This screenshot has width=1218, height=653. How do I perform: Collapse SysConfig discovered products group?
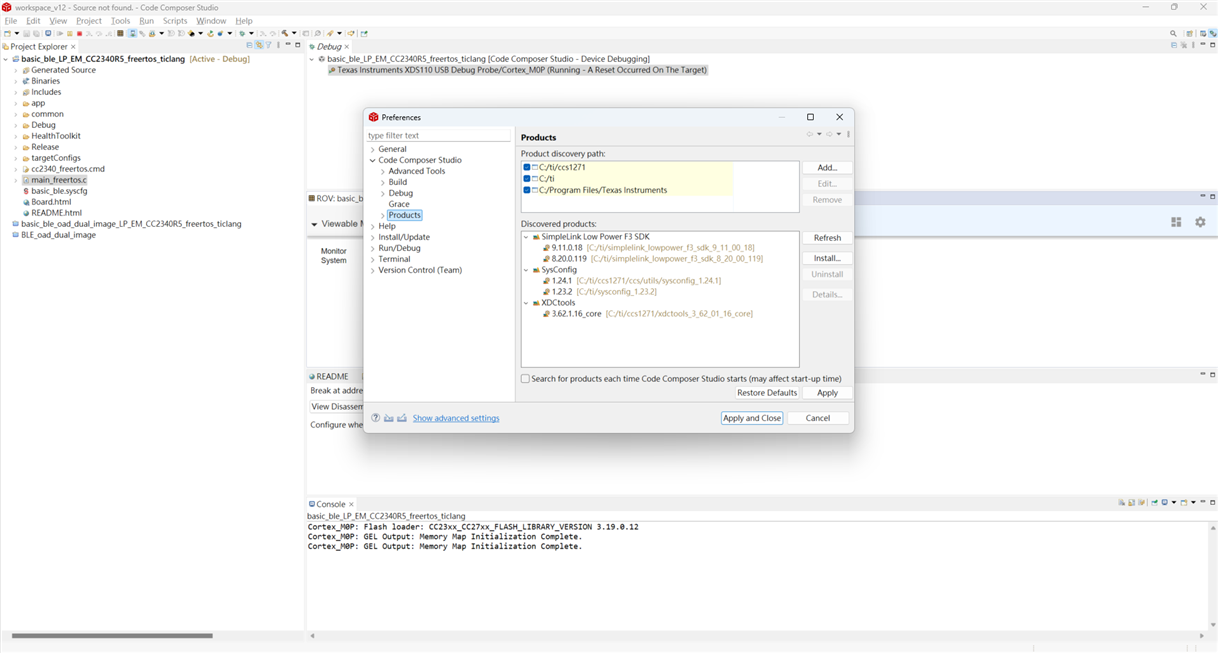click(x=526, y=270)
